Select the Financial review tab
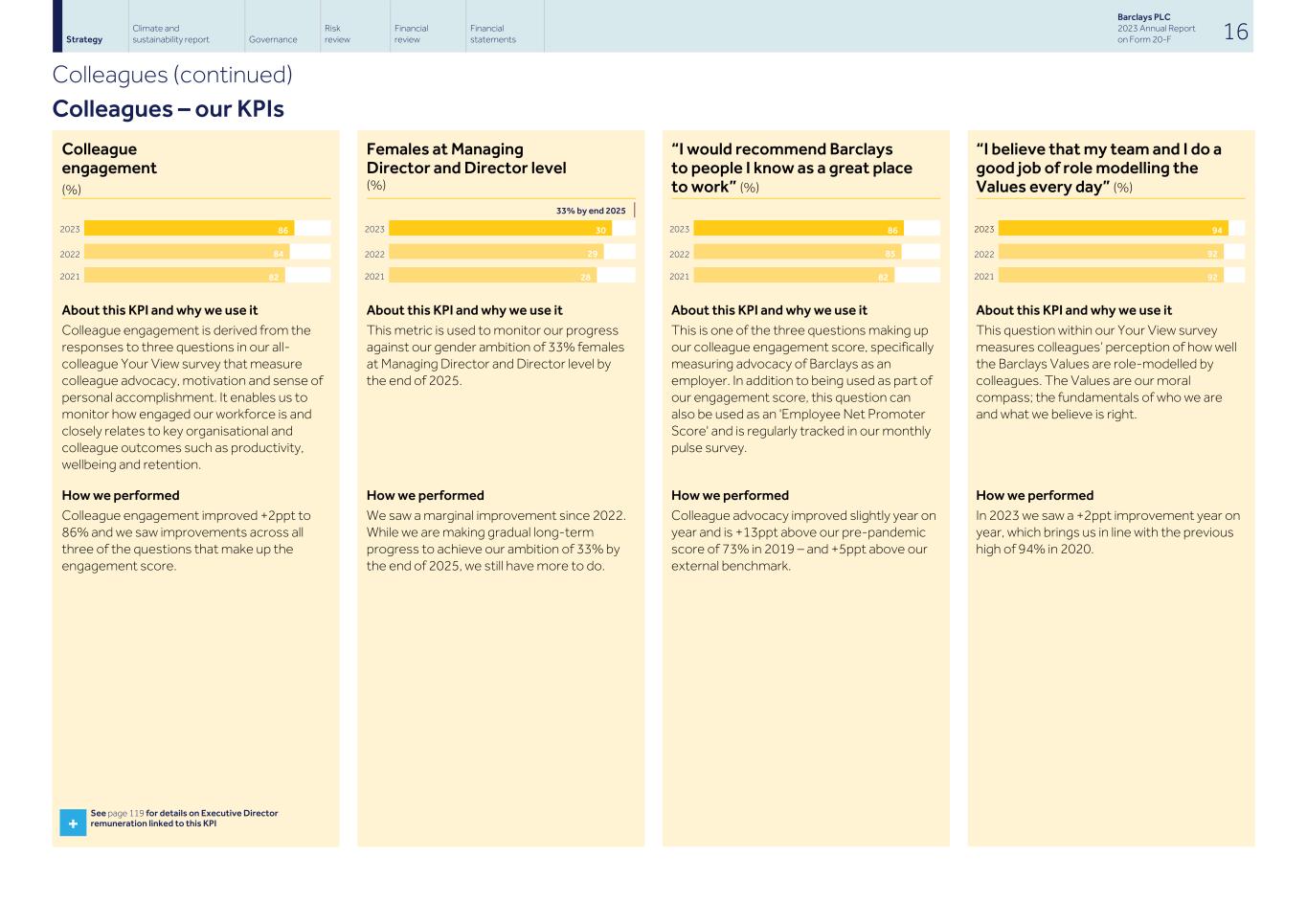 pyautogui.click(x=411, y=34)
